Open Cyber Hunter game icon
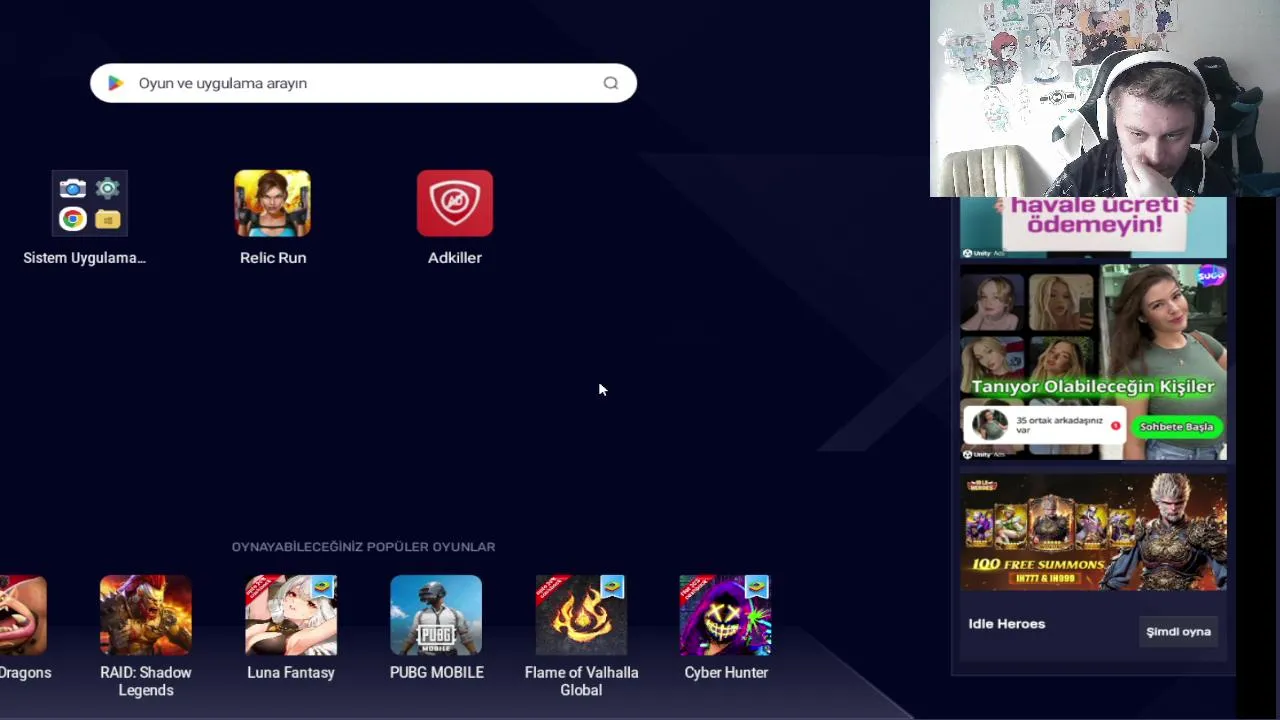 click(725, 615)
